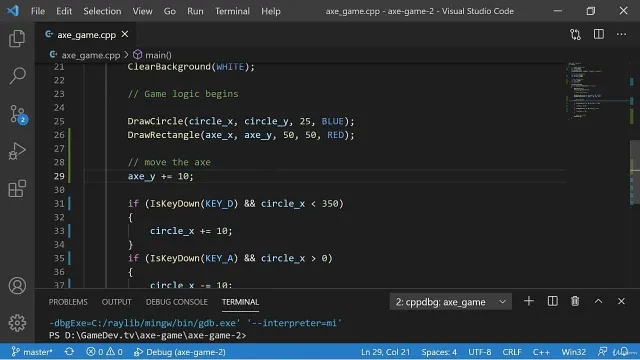Open the Selection menu

click(102, 11)
